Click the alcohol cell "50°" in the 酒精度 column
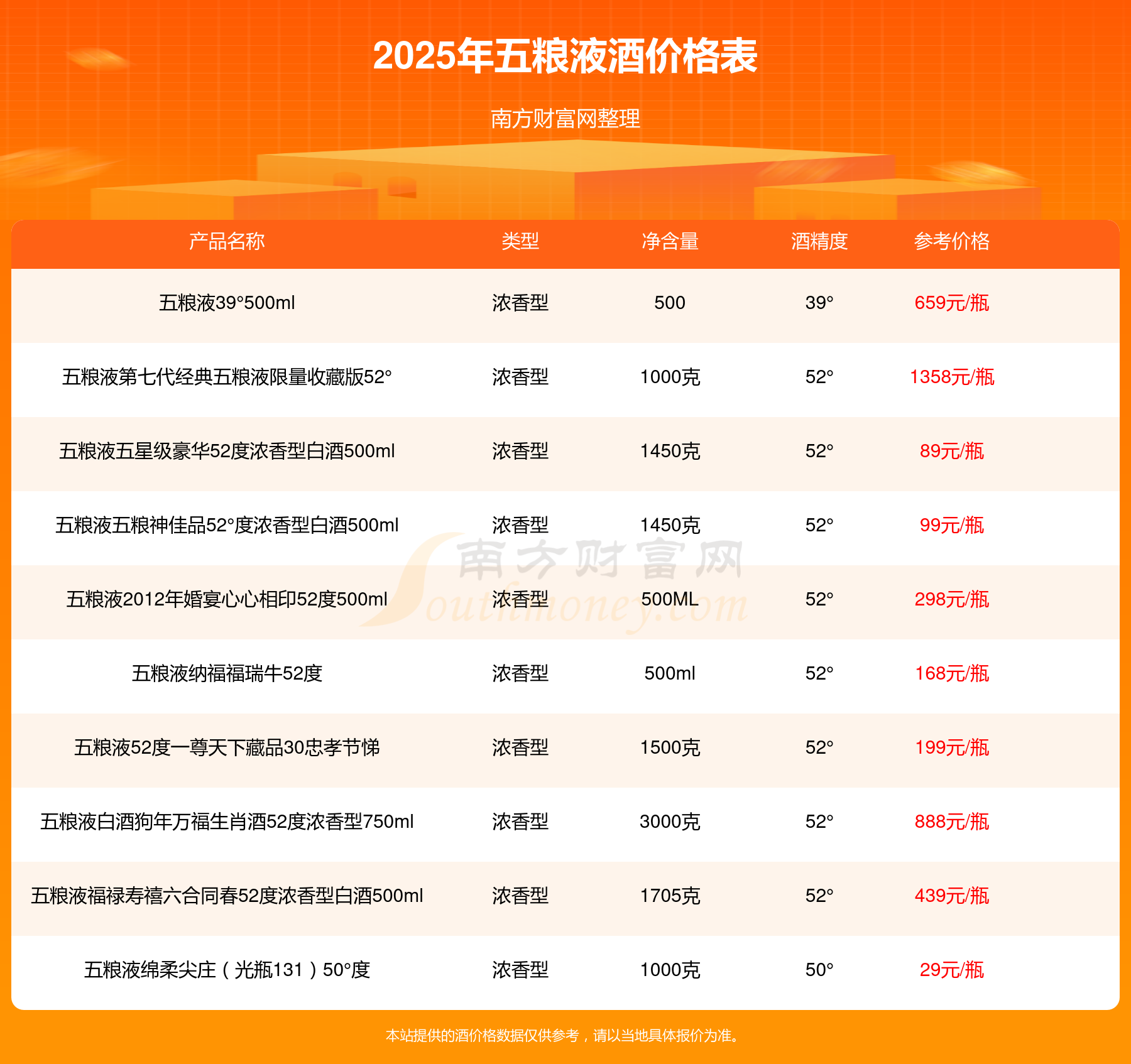The height and width of the screenshot is (1064, 1131). (x=819, y=970)
